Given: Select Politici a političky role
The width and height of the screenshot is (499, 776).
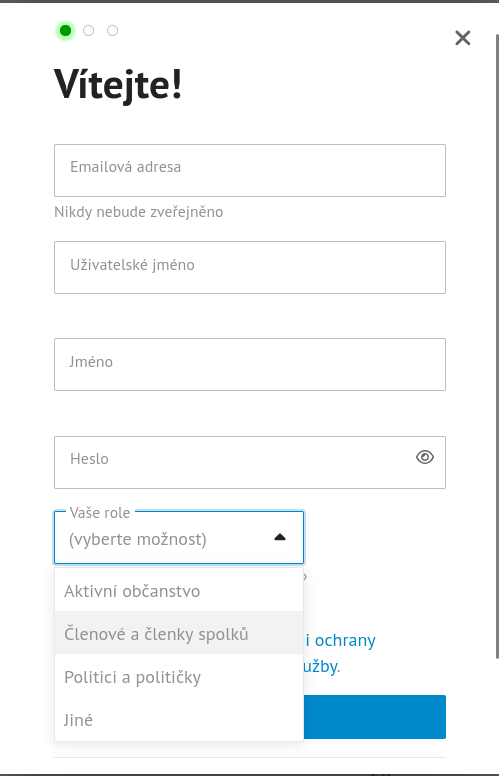Looking at the screenshot, I should pos(179,676).
